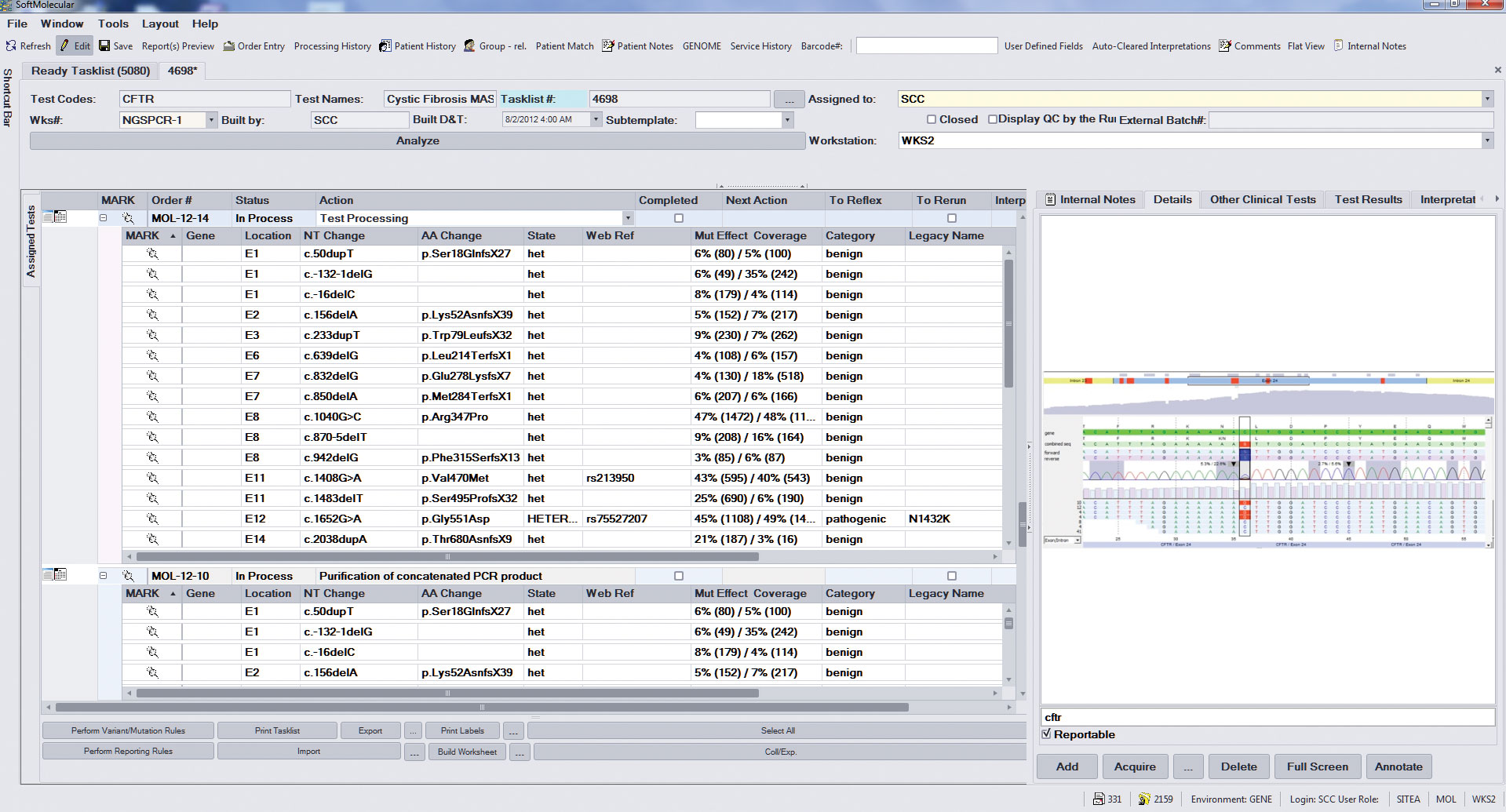This screenshot has width=1506, height=812.
Task: Check Completed box for MOL-12-14
Action: click(x=679, y=219)
